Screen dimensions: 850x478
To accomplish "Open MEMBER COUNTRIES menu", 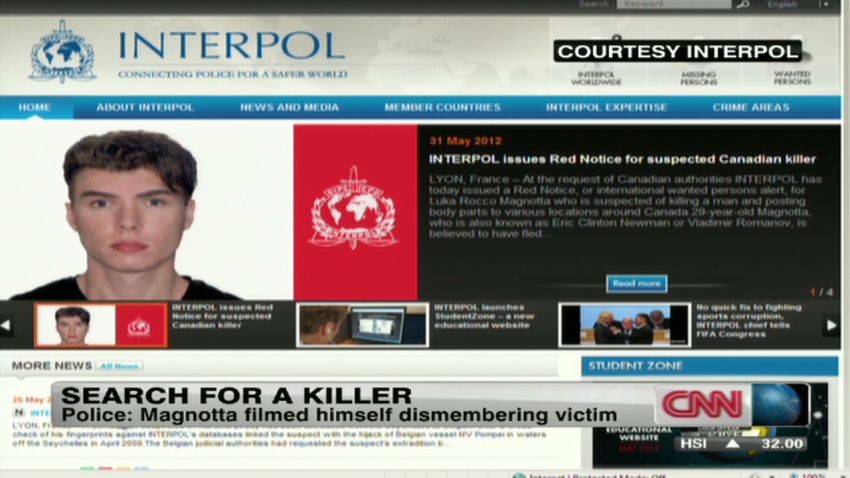I will (x=442, y=107).
